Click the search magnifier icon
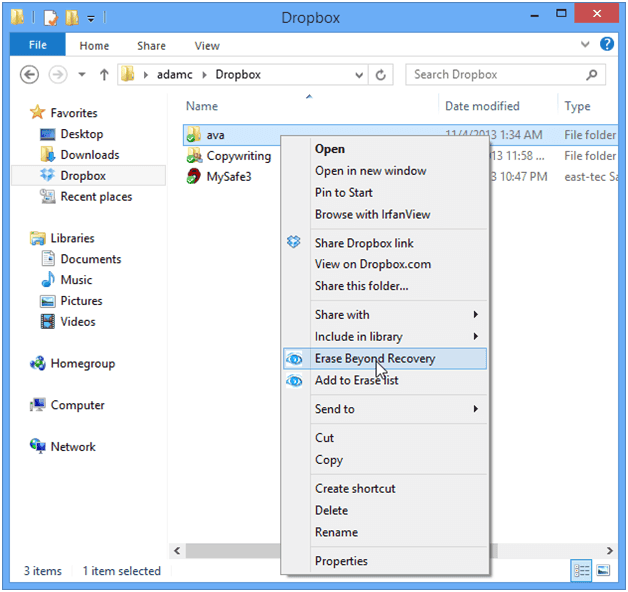 pos(592,75)
